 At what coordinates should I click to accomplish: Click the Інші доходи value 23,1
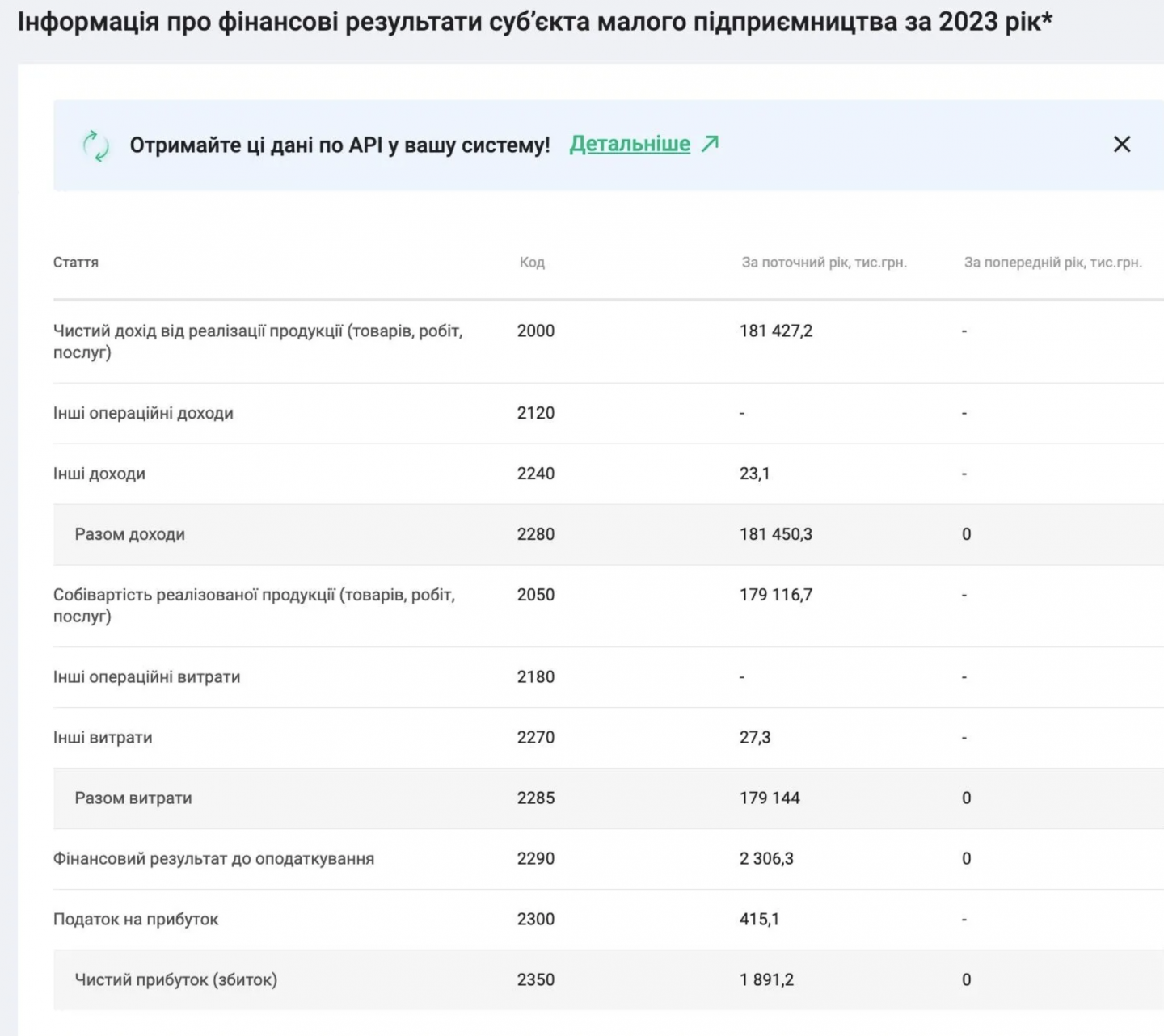tap(754, 474)
